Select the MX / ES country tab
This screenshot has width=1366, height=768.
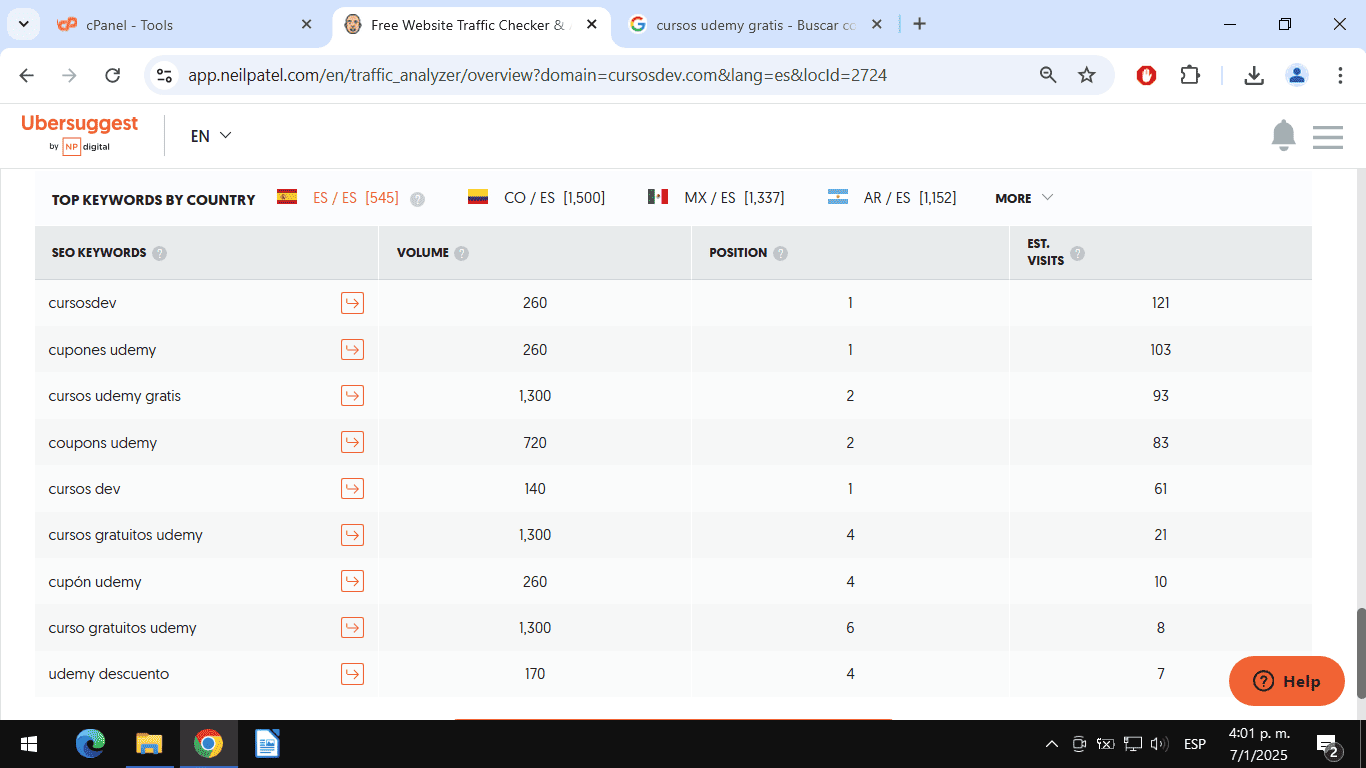716,198
